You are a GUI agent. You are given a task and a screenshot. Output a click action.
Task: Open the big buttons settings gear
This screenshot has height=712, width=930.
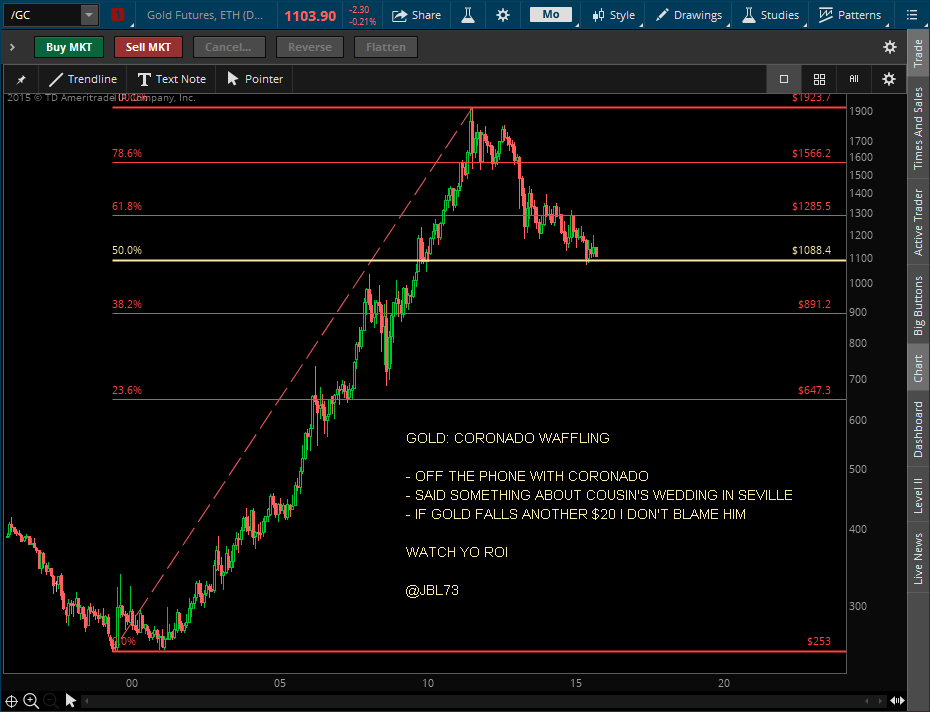click(890, 47)
